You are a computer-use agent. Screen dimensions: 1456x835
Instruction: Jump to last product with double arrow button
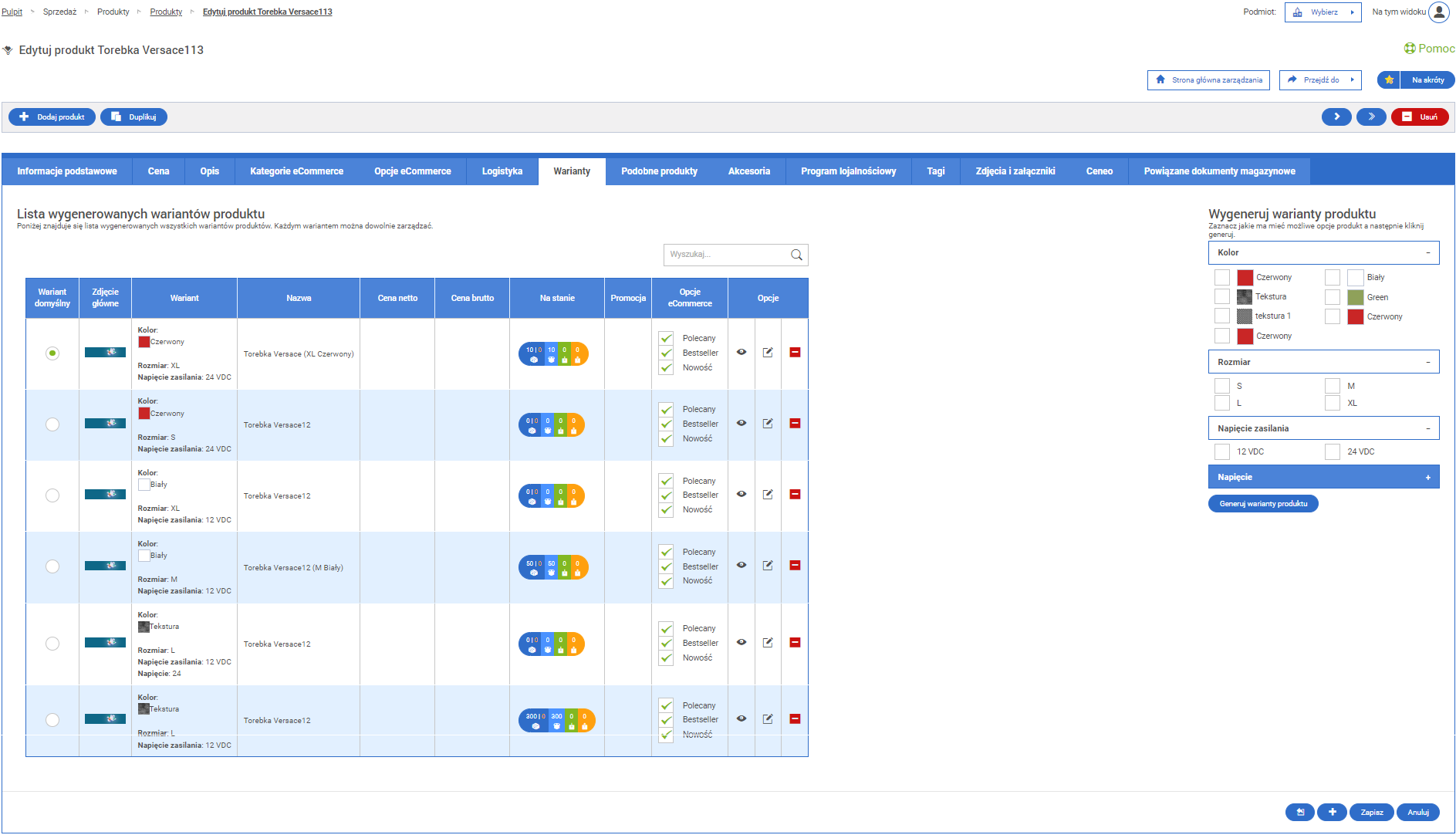(1371, 117)
